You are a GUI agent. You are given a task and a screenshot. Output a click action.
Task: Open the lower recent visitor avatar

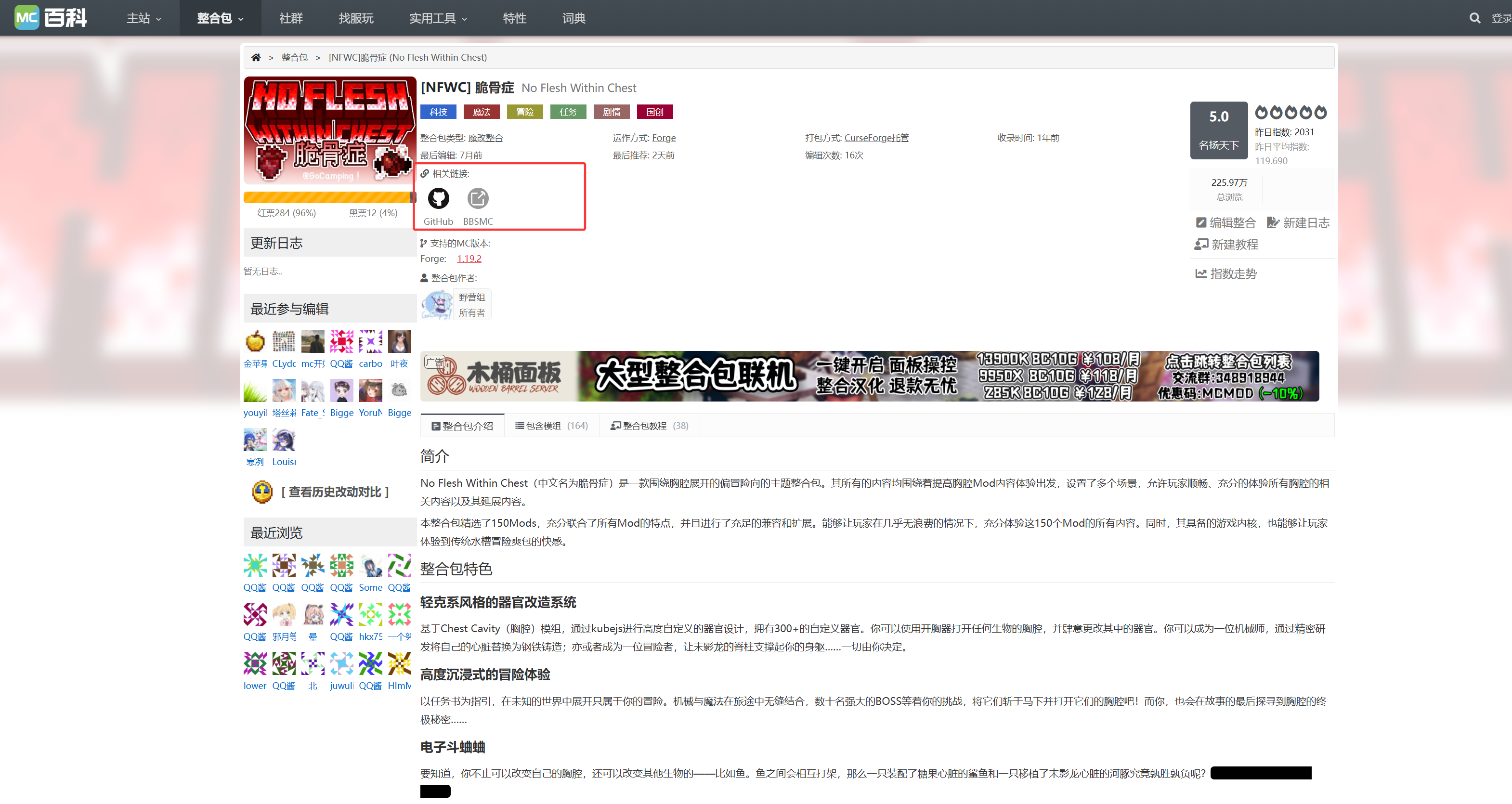coord(255,664)
